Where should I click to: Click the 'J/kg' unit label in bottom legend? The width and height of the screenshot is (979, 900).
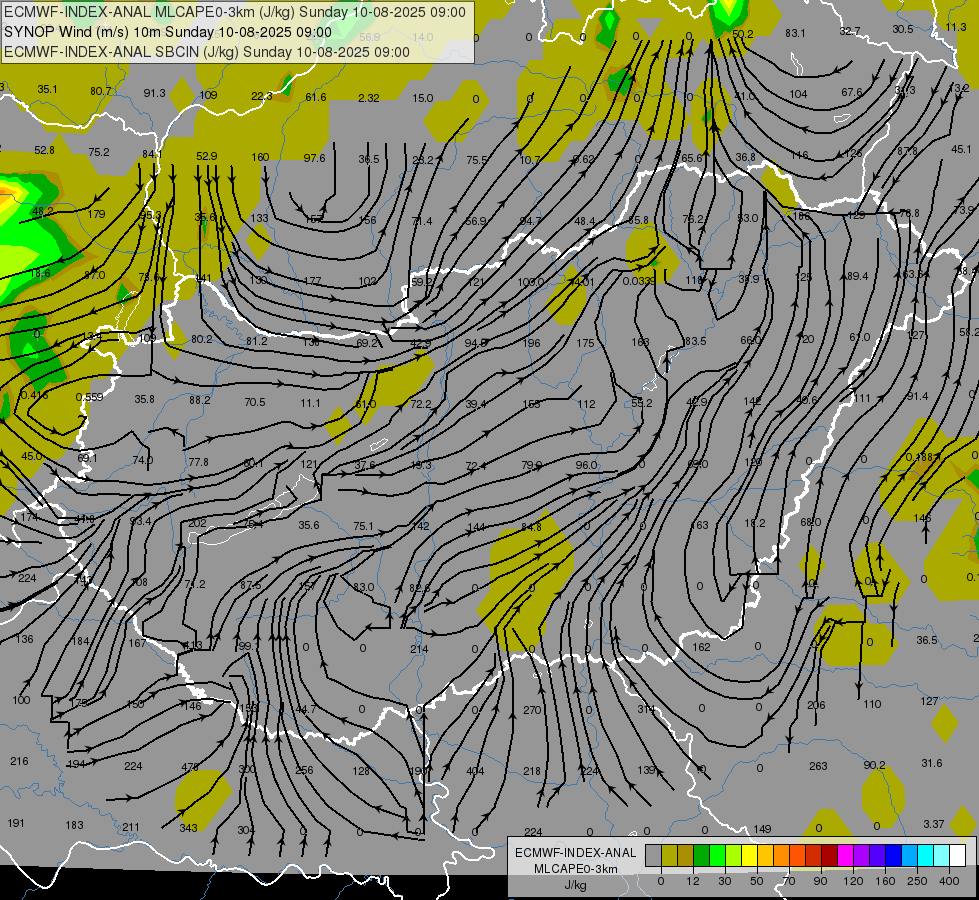(x=576, y=885)
